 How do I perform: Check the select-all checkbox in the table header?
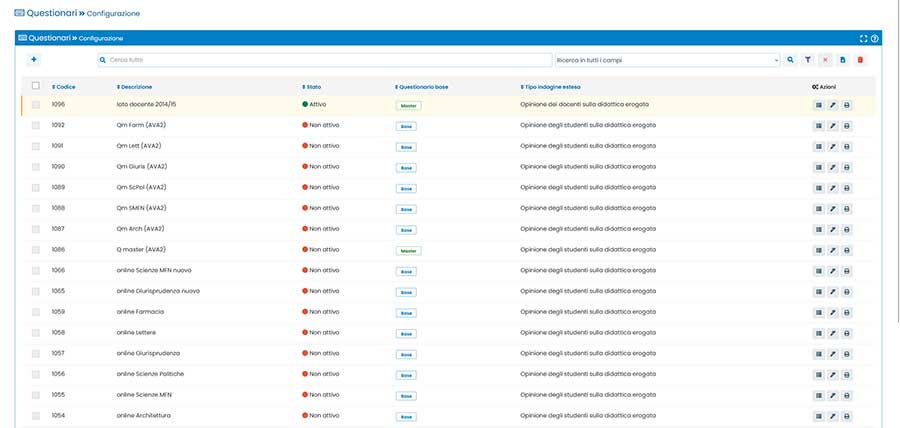(x=36, y=86)
